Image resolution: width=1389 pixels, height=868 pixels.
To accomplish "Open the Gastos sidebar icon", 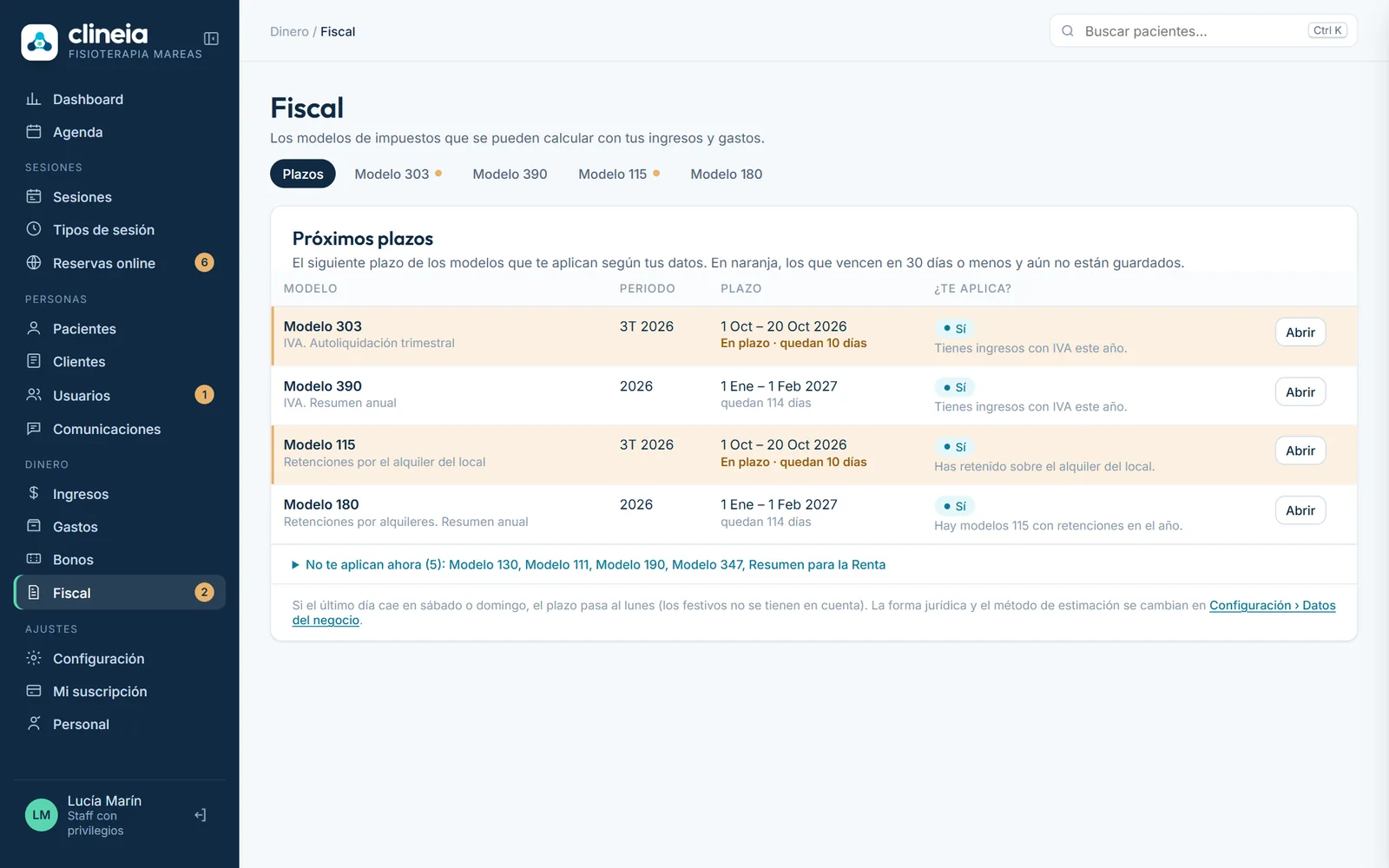I will click(34, 526).
